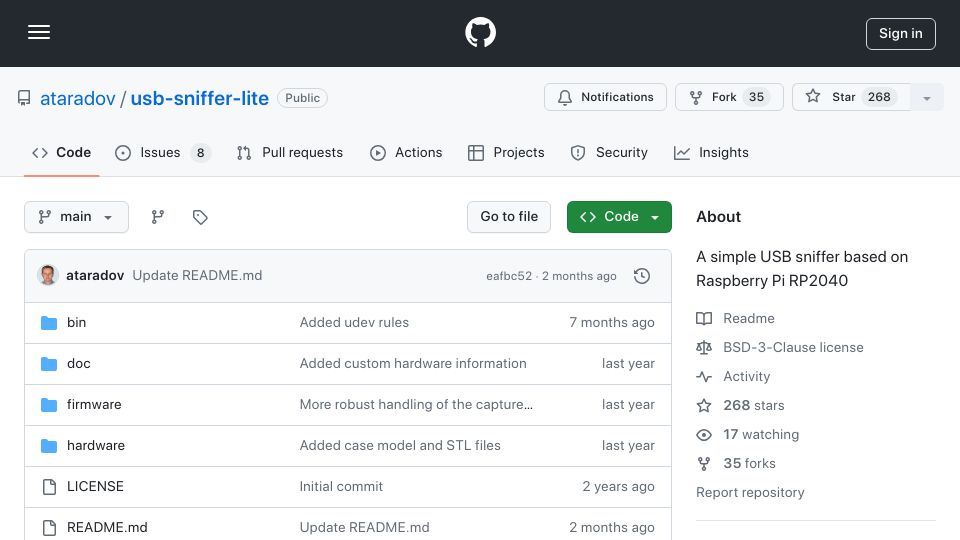960x540 pixels.
Task: Click the Go to file button
Action: click(x=509, y=217)
